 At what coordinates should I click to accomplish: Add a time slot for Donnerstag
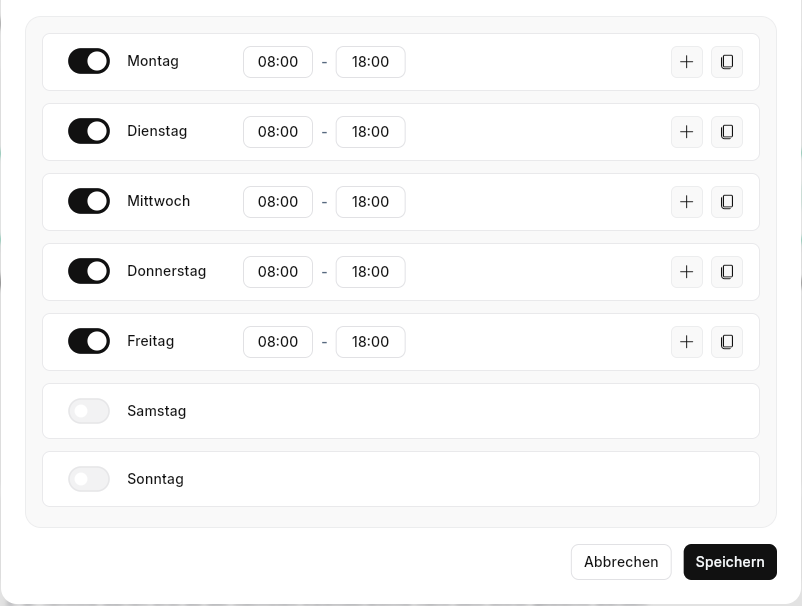click(x=687, y=272)
